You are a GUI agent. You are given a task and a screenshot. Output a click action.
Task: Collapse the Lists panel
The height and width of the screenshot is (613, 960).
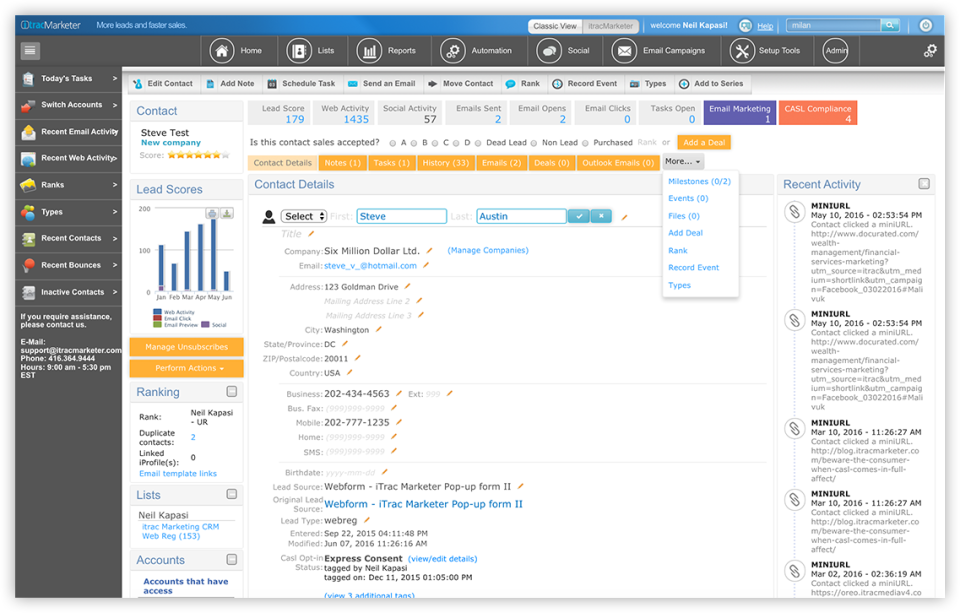coord(232,494)
